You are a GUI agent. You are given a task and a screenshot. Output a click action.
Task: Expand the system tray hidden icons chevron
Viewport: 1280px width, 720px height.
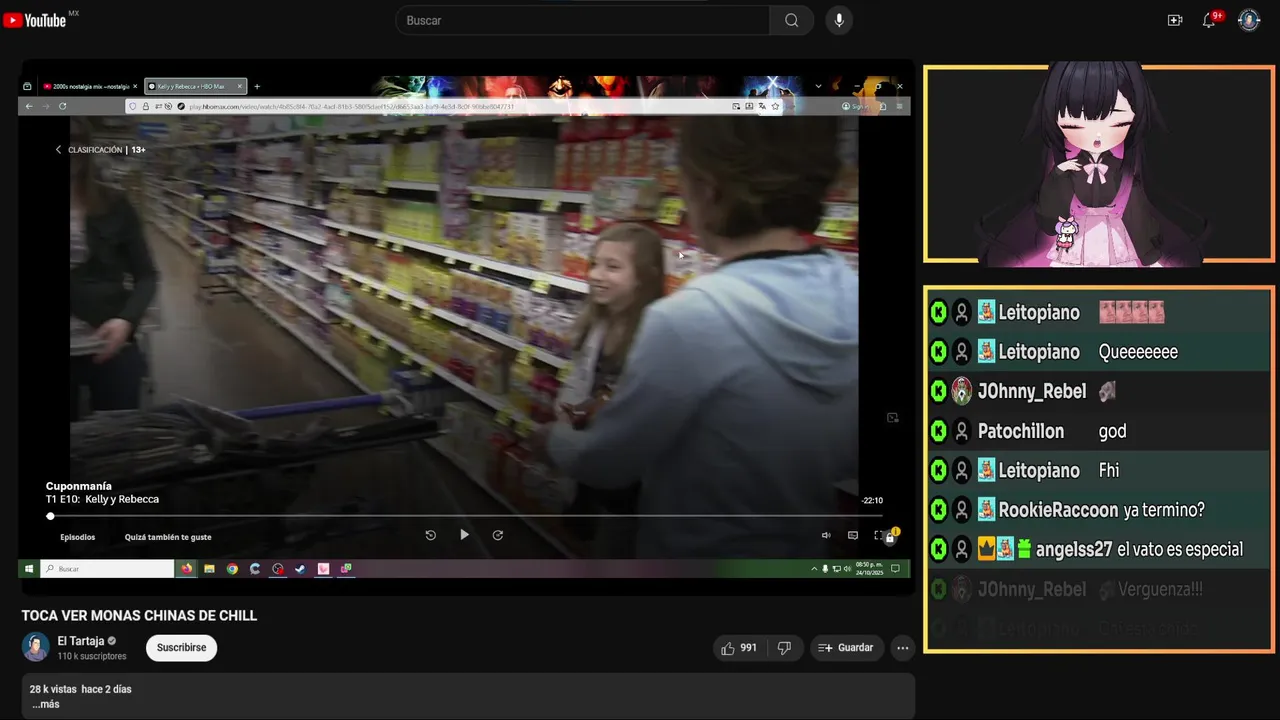point(814,568)
